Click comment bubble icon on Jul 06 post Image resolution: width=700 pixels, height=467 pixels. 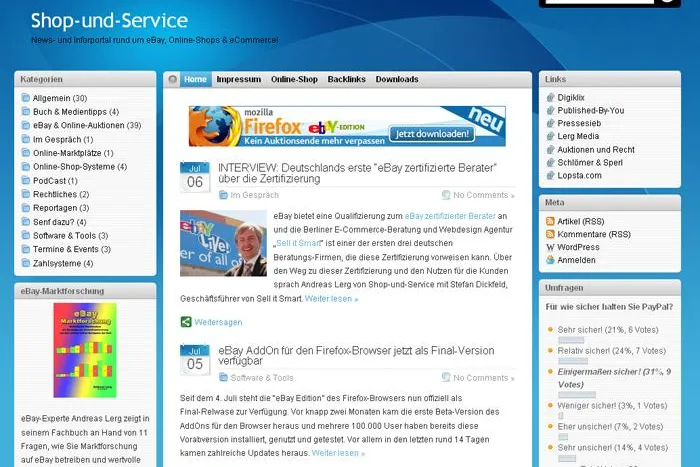[446, 195]
